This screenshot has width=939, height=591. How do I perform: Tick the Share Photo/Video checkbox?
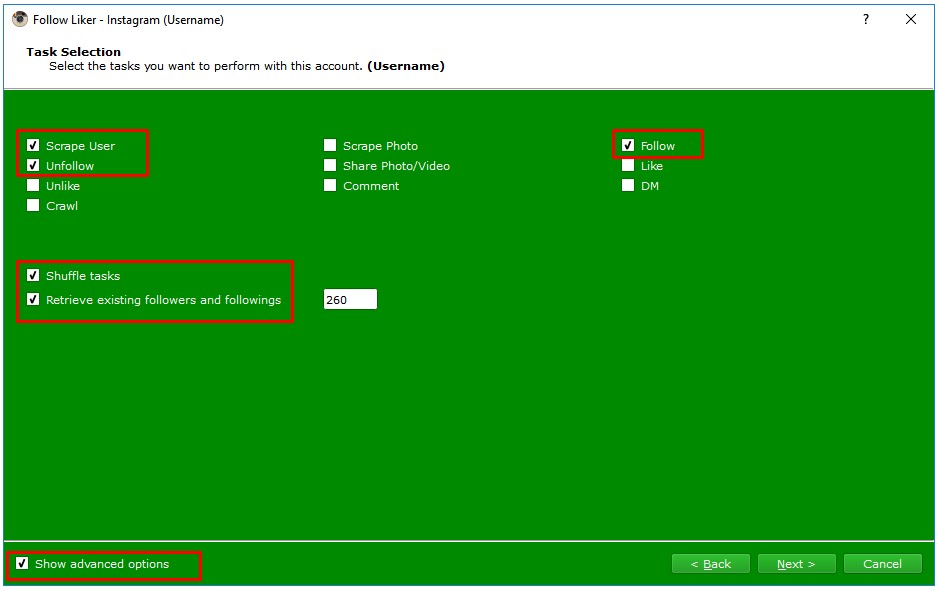(330, 165)
